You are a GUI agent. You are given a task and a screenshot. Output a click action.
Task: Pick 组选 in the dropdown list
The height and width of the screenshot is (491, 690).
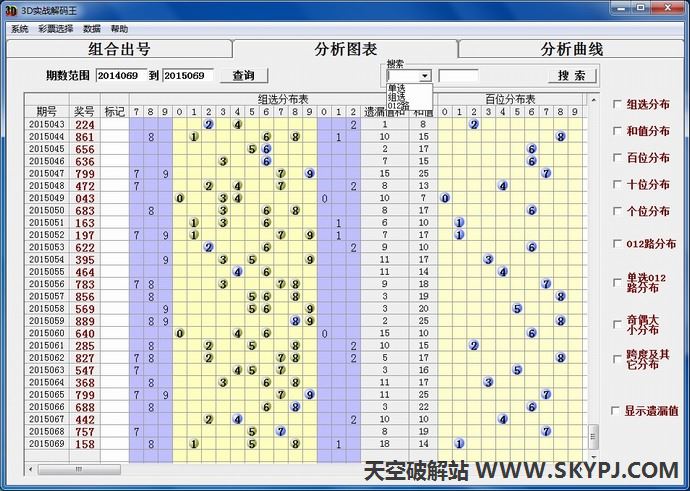click(397, 97)
